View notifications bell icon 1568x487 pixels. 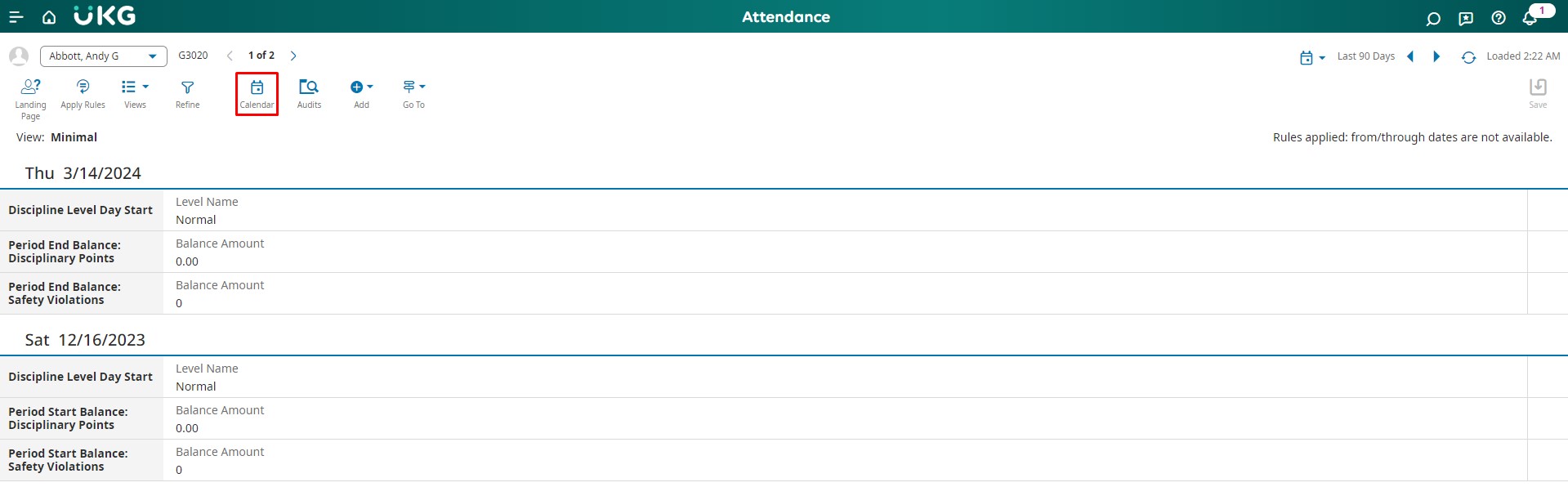click(x=1530, y=18)
